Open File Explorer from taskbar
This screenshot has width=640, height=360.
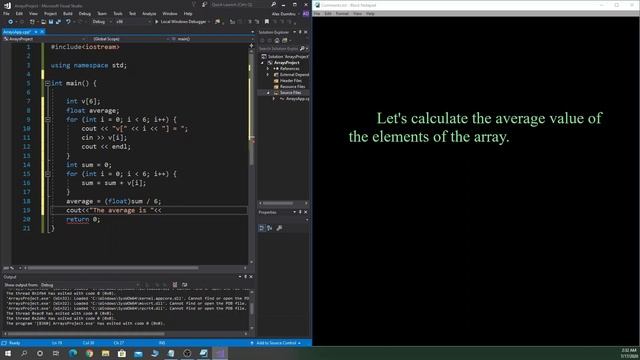(106, 353)
